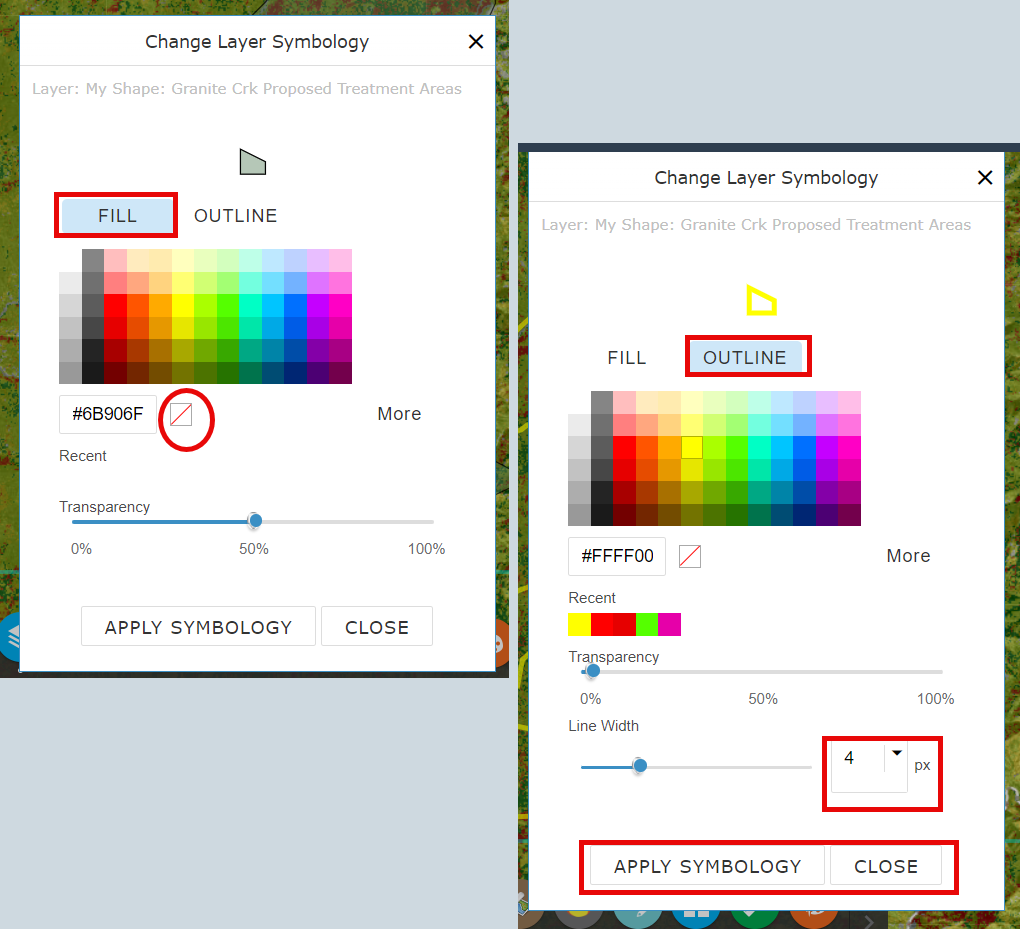
Task: Switch to the FILL tab in right dialog
Action: [x=626, y=357]
